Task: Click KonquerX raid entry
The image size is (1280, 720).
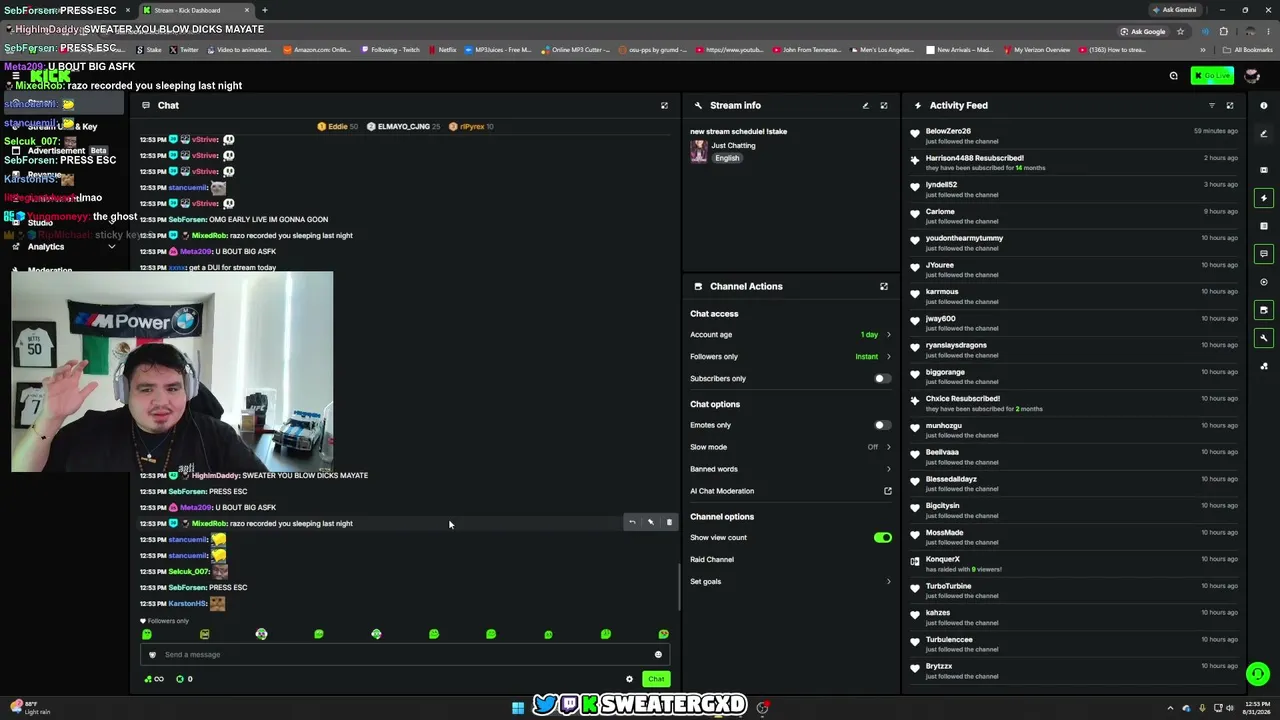Action: pos(1074,564)
